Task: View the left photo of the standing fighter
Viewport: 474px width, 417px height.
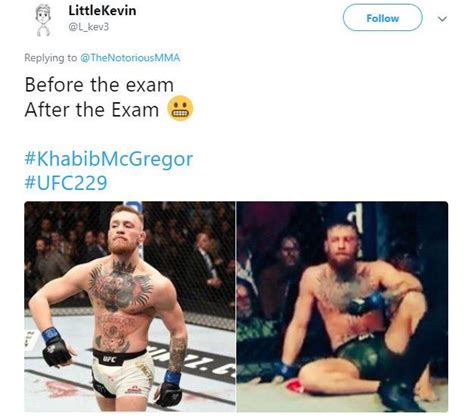Action: click(x=130, y=307)
